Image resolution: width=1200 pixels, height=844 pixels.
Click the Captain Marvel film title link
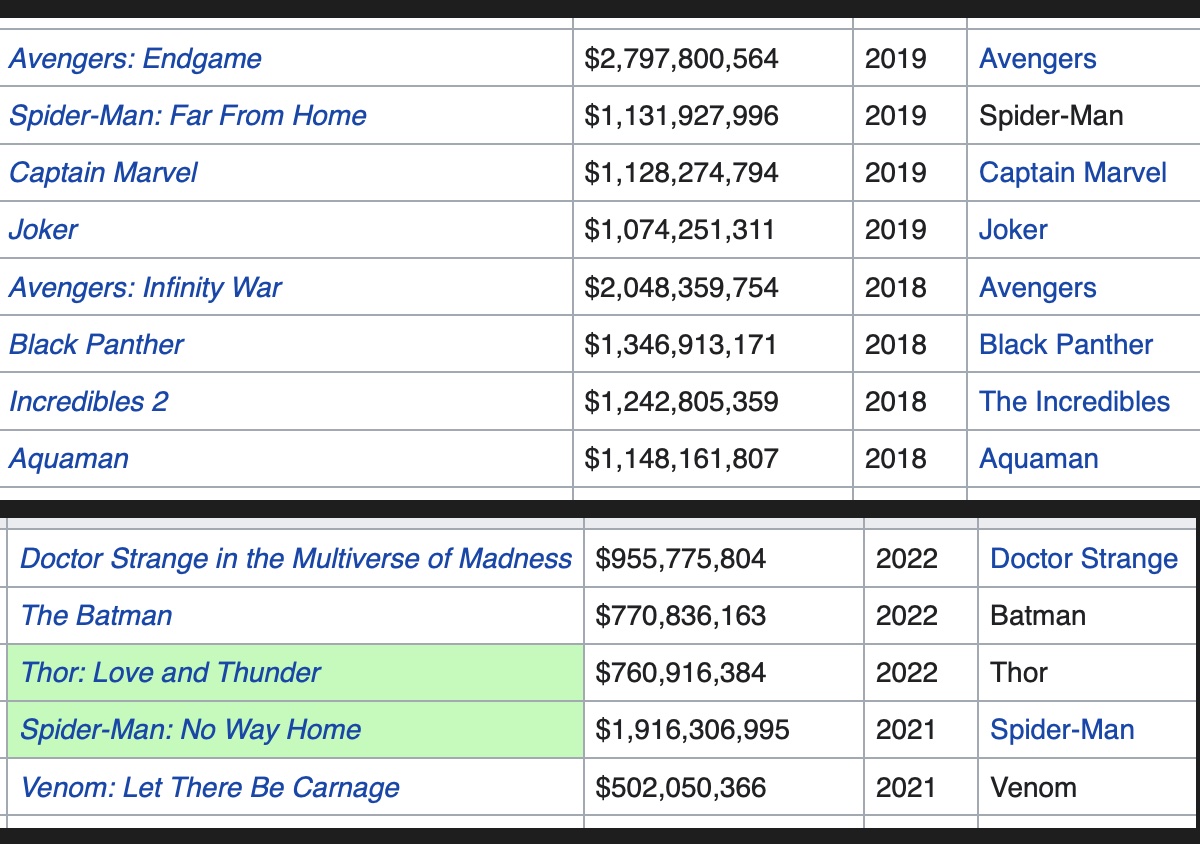click(103, 172)
